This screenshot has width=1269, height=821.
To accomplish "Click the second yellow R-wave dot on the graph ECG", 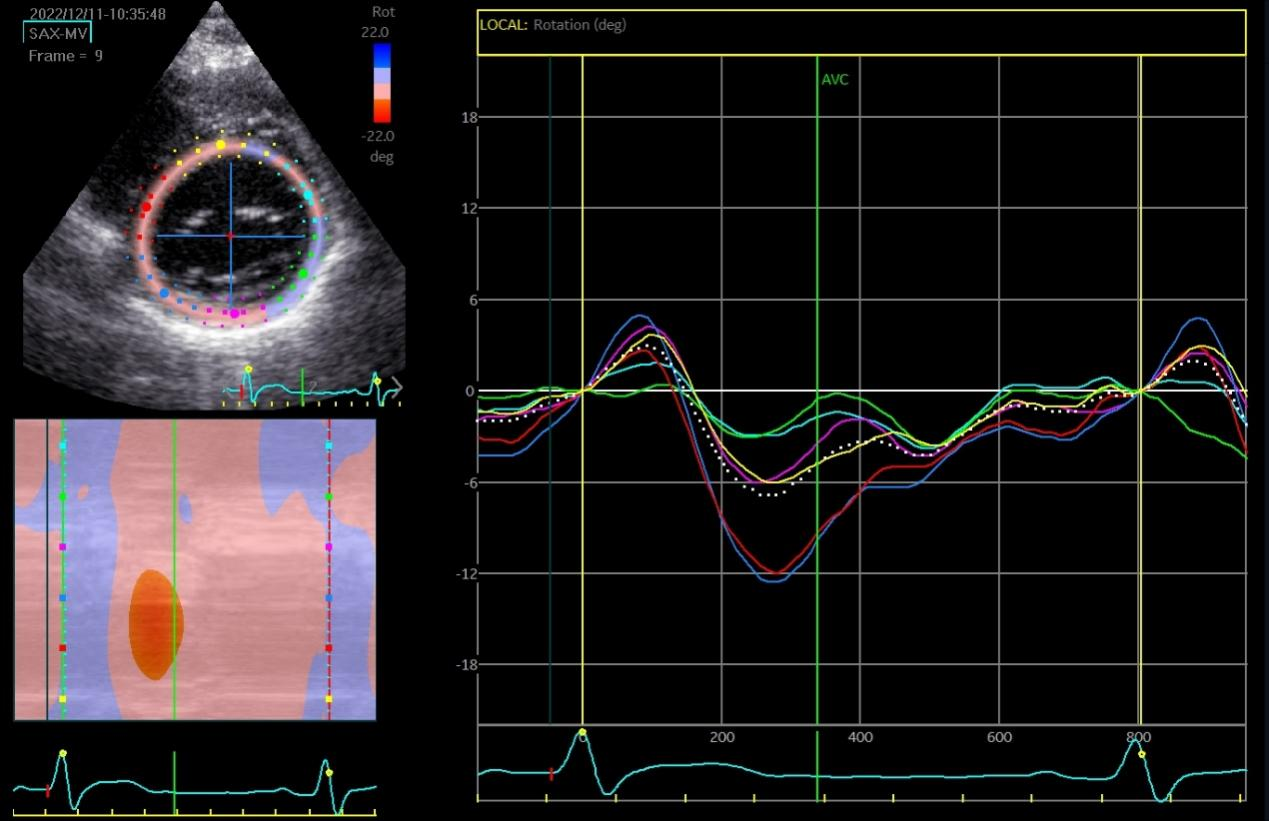I will (x=1142, y=755).
